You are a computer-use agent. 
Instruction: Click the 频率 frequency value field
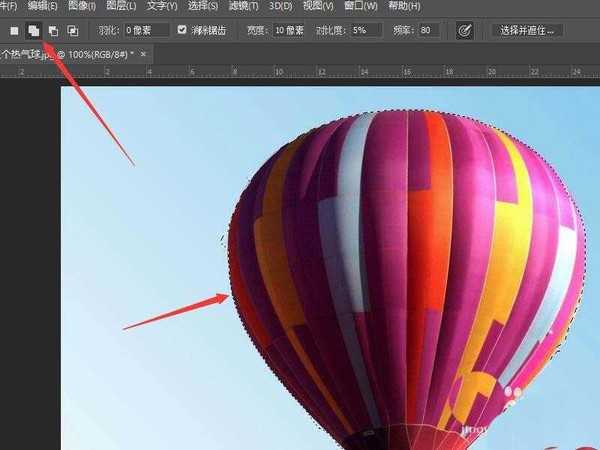point(428,31)
